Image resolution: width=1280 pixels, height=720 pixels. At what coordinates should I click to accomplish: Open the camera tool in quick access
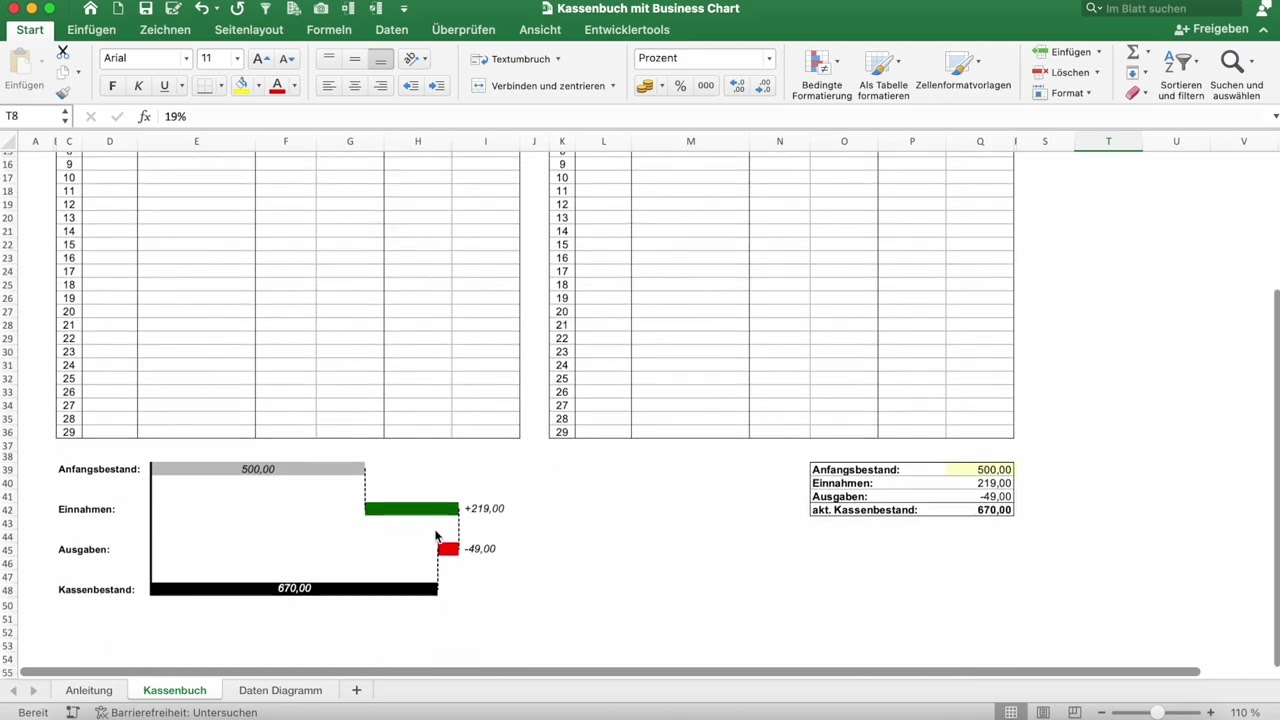point(321,8)
